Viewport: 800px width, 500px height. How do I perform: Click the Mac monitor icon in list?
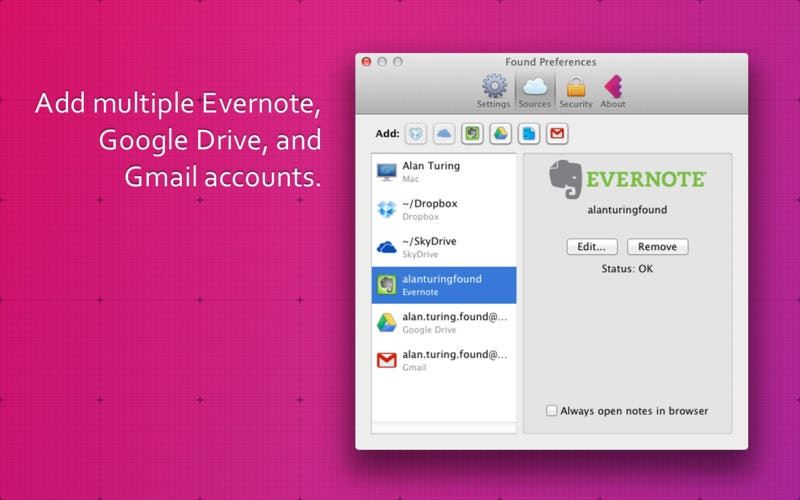(386, 172)
